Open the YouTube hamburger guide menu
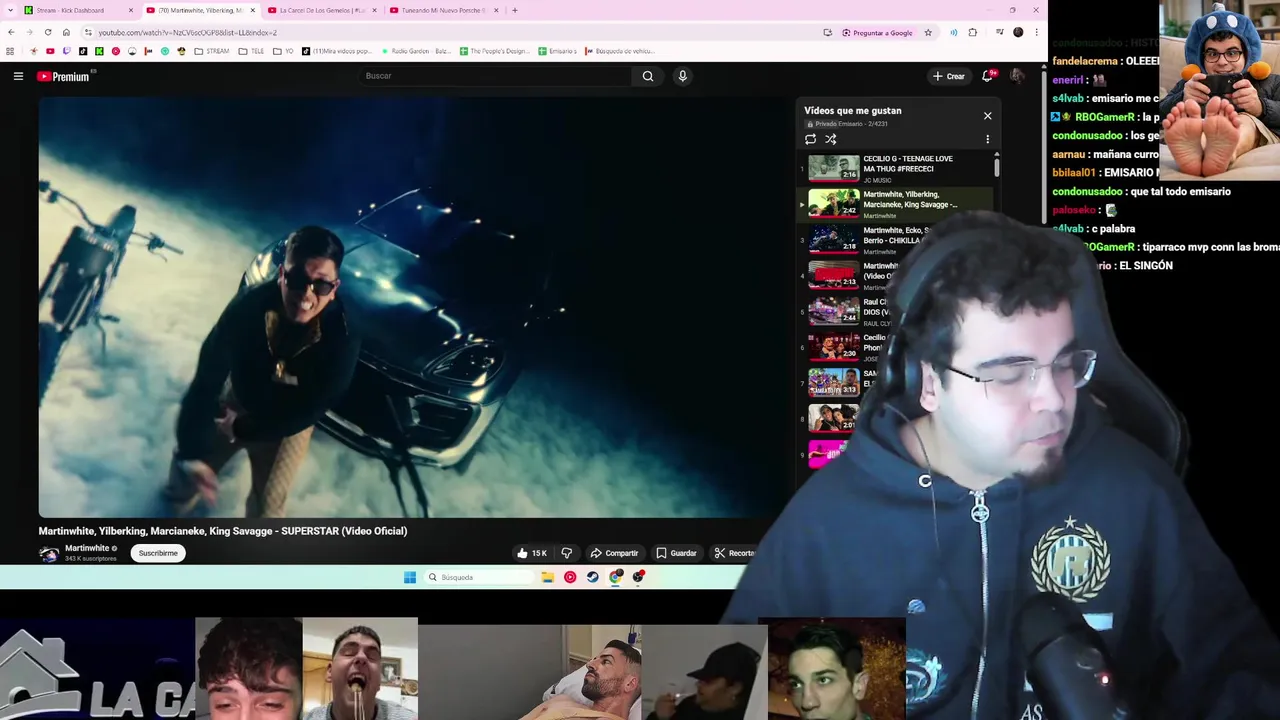1280x720 pixels. click(18, 76)
